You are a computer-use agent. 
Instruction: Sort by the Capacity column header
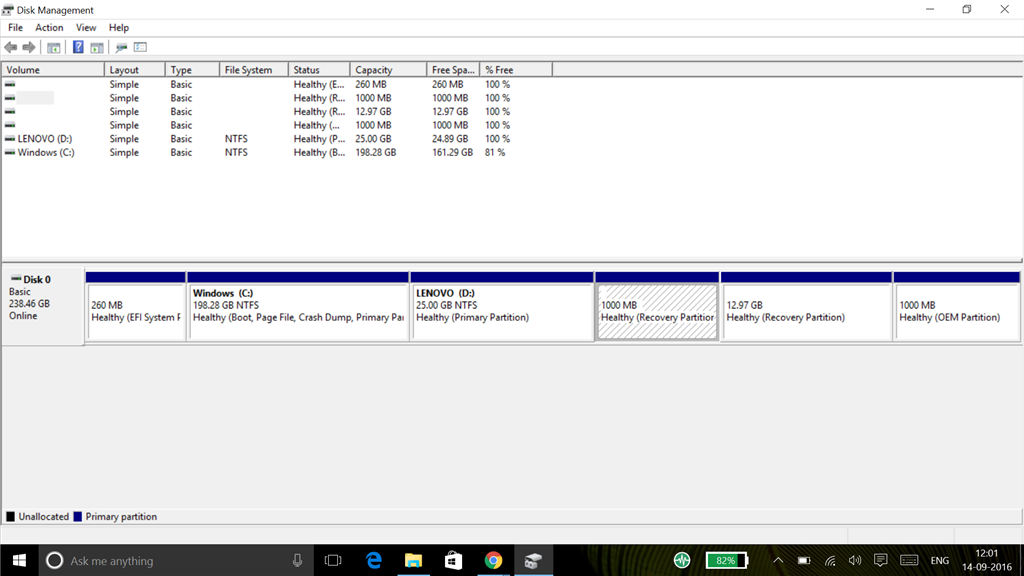click(x=388, y=70)
